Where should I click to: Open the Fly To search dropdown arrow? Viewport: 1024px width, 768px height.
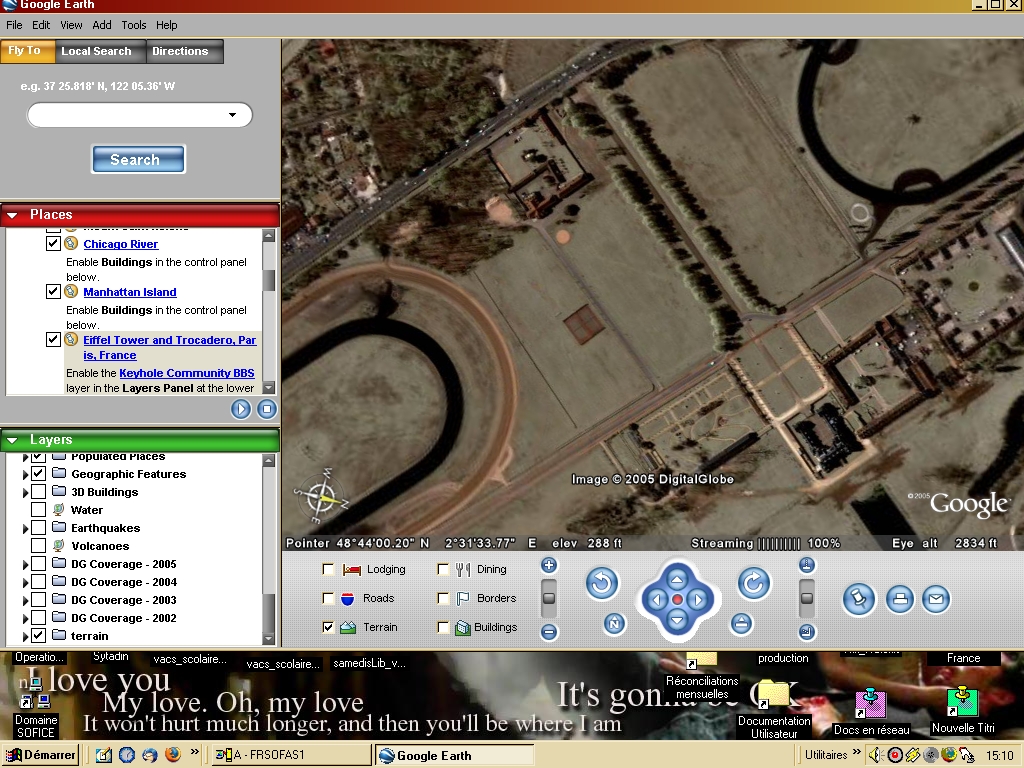232,115
